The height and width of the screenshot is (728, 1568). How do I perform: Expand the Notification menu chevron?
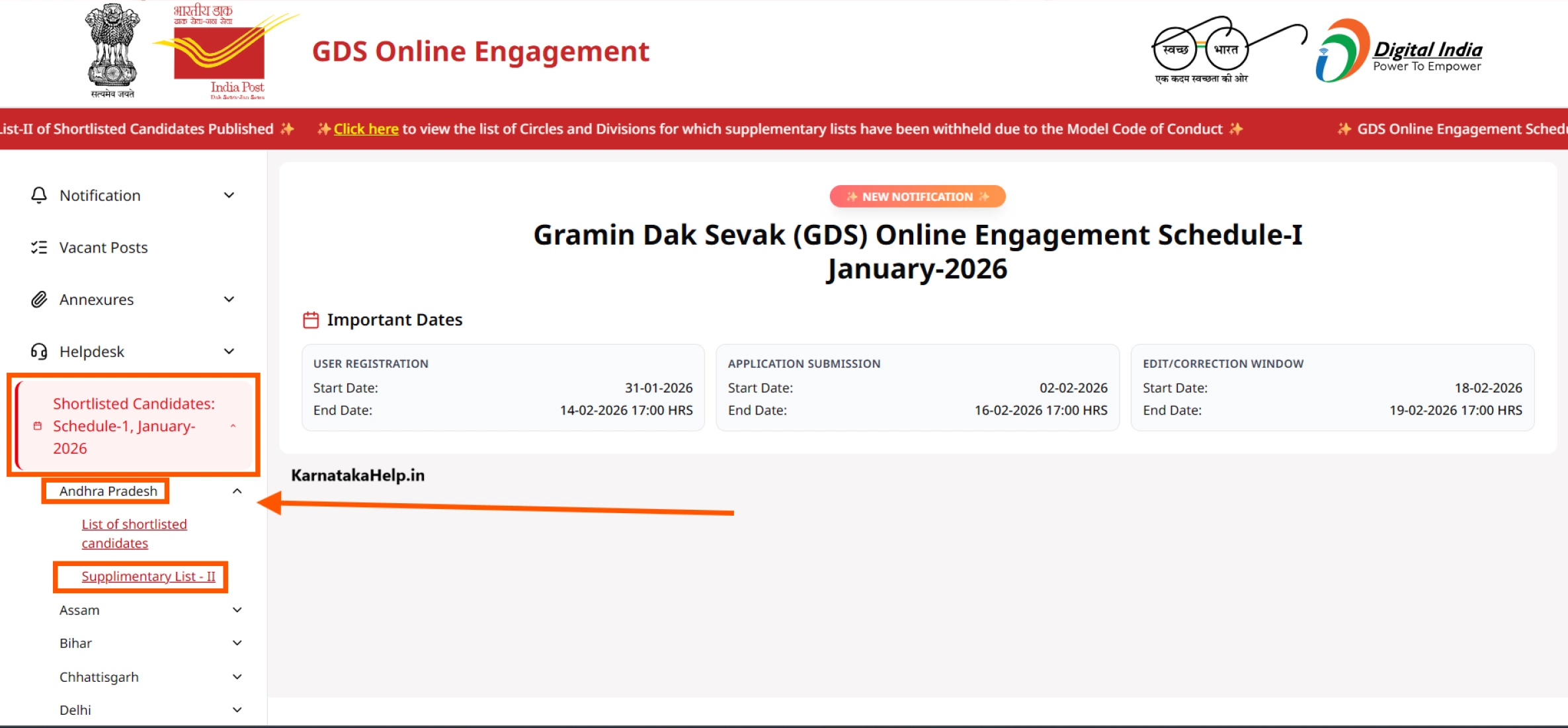pos(229,195)
